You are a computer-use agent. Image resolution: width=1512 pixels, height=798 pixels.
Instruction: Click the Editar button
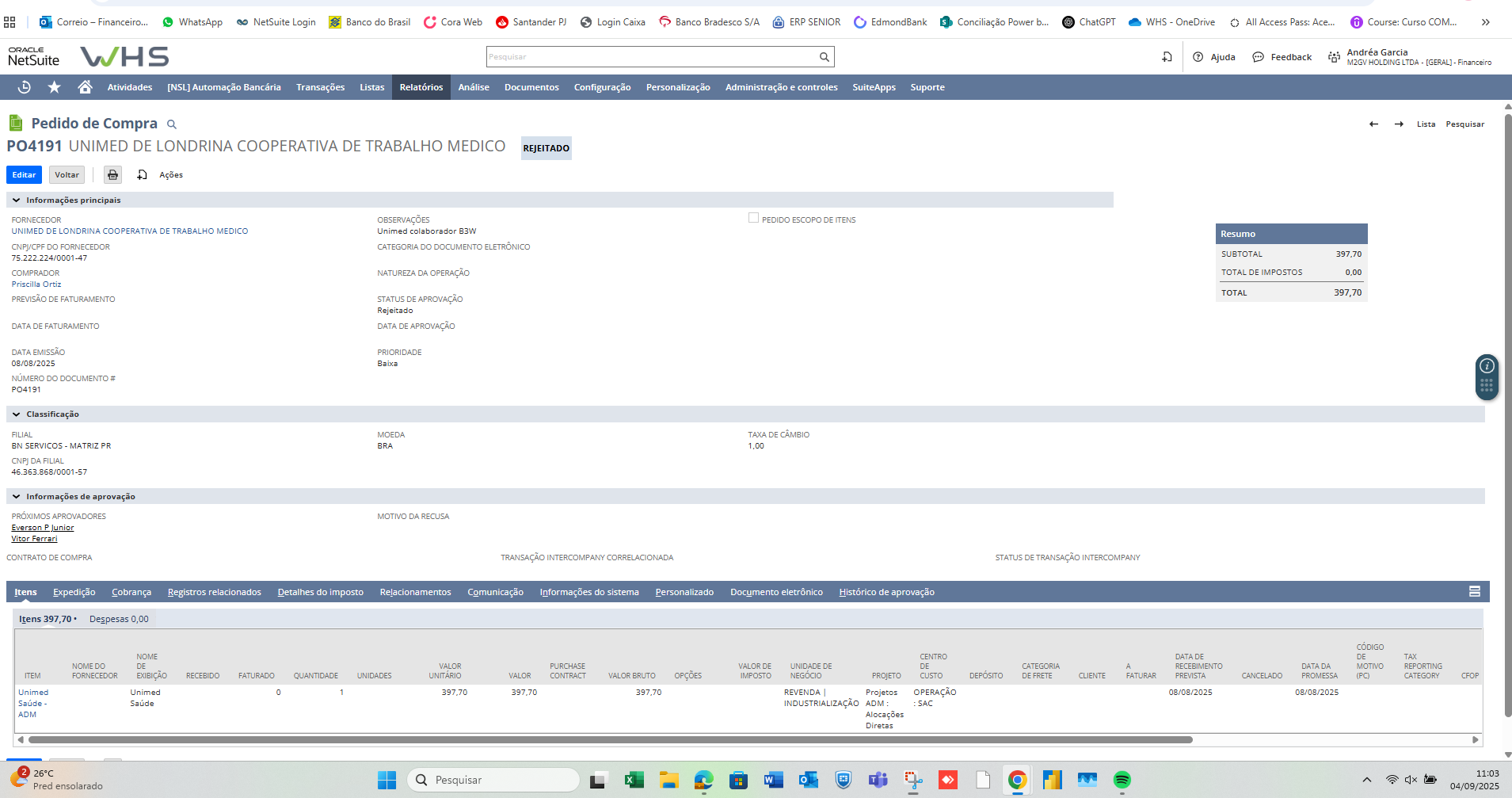pyautogui.click(x=24, y=175)
